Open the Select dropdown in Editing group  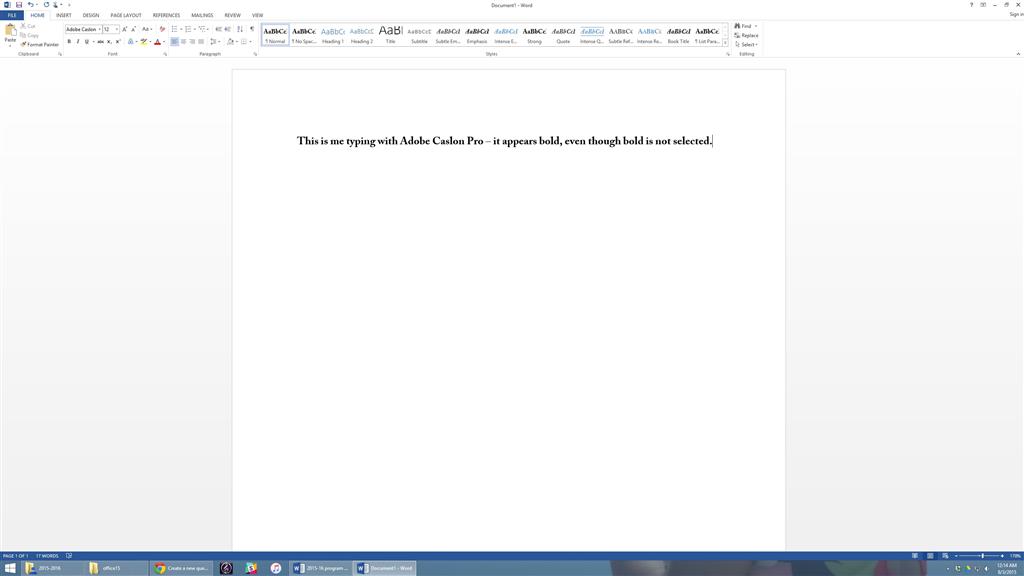click(746, 44)
